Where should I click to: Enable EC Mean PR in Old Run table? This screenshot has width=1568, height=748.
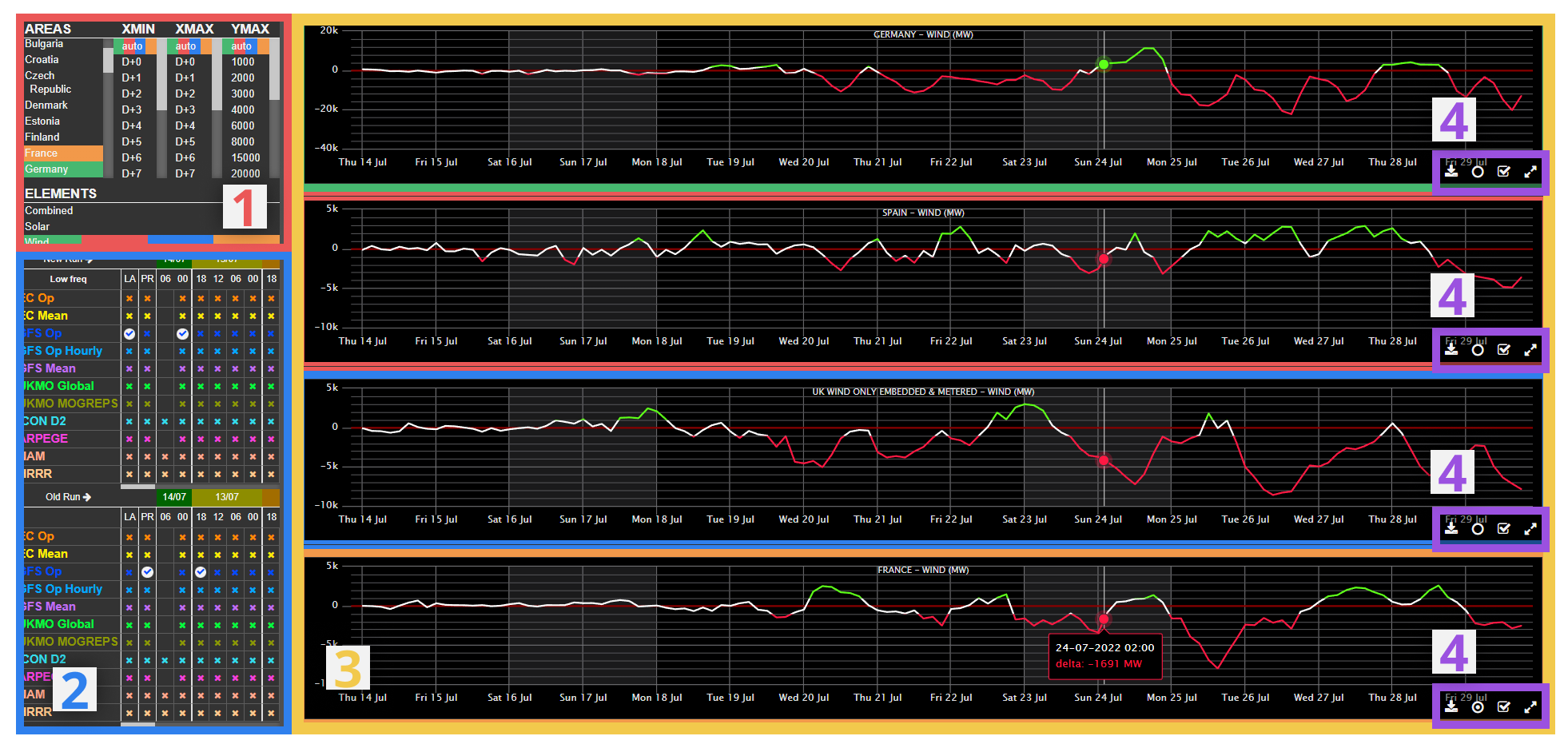point(147,554)
